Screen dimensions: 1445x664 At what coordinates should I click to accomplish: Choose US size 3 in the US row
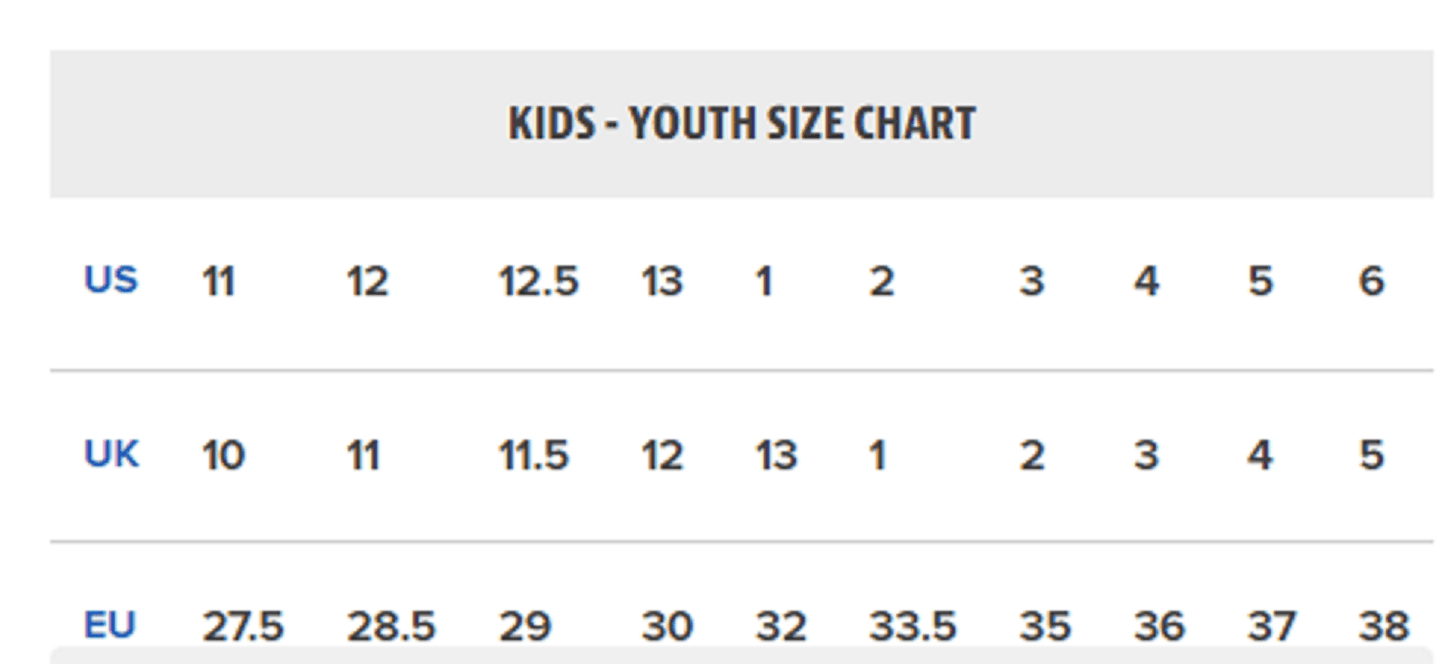(1031, 282)
